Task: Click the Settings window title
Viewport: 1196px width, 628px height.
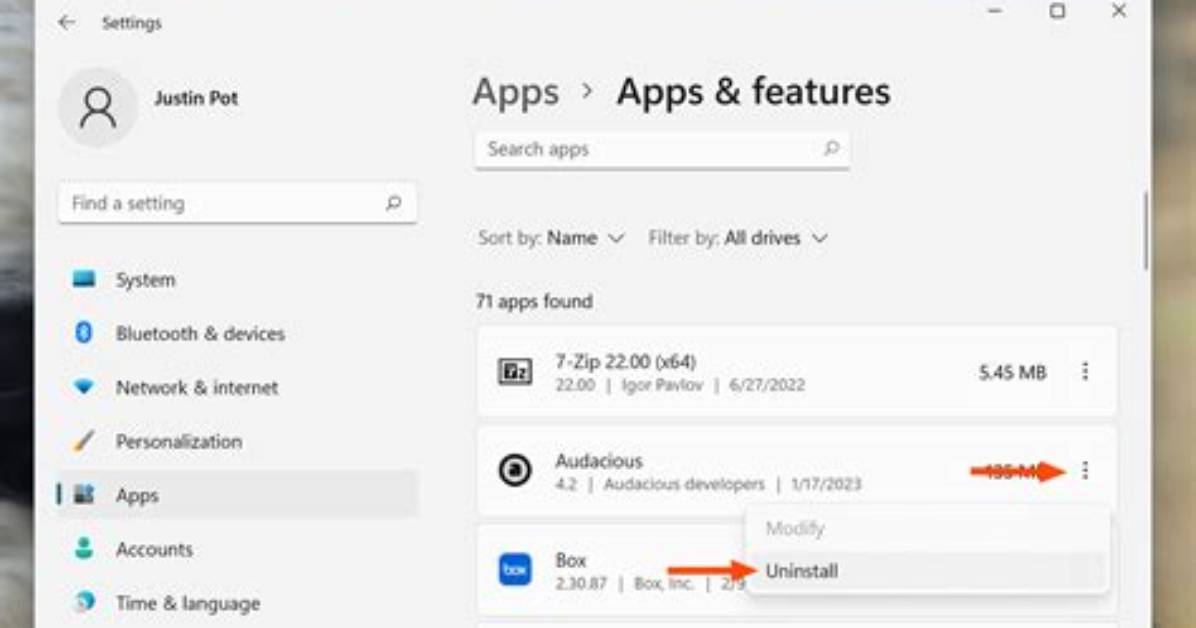Action: (131, 23)
